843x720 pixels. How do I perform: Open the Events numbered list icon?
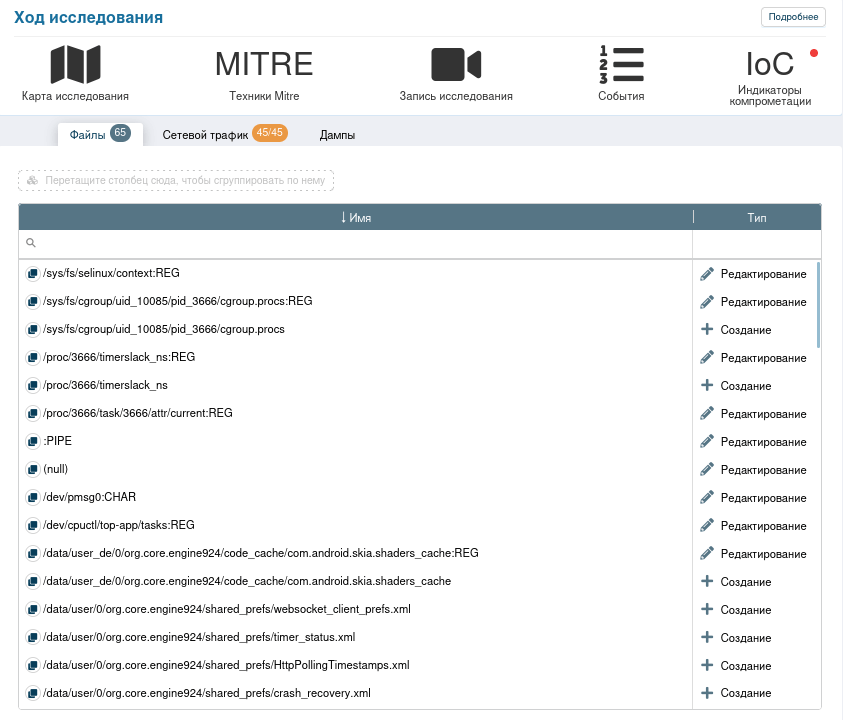621,65
